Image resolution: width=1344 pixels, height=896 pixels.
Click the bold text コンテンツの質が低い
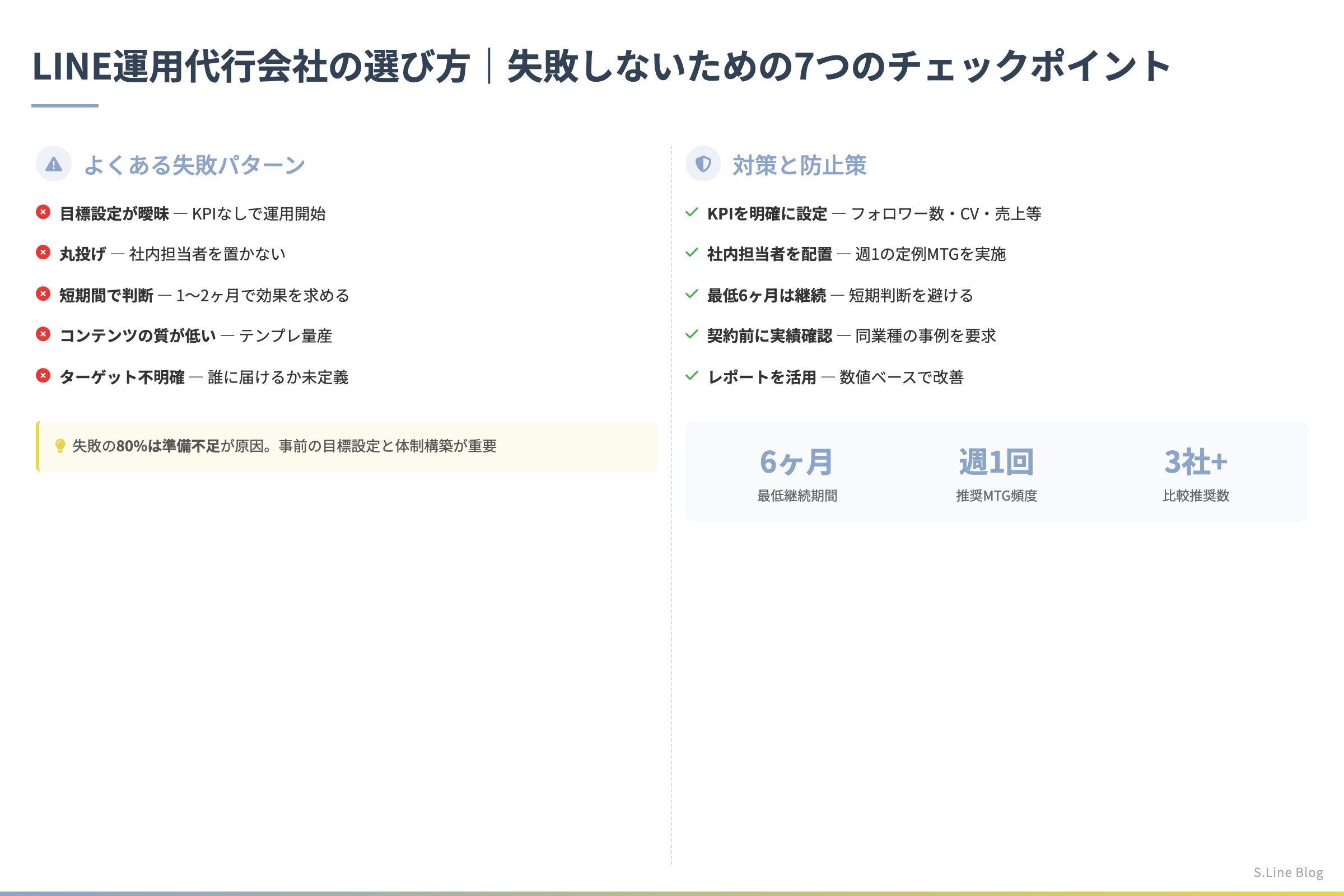tap(138, 336)
